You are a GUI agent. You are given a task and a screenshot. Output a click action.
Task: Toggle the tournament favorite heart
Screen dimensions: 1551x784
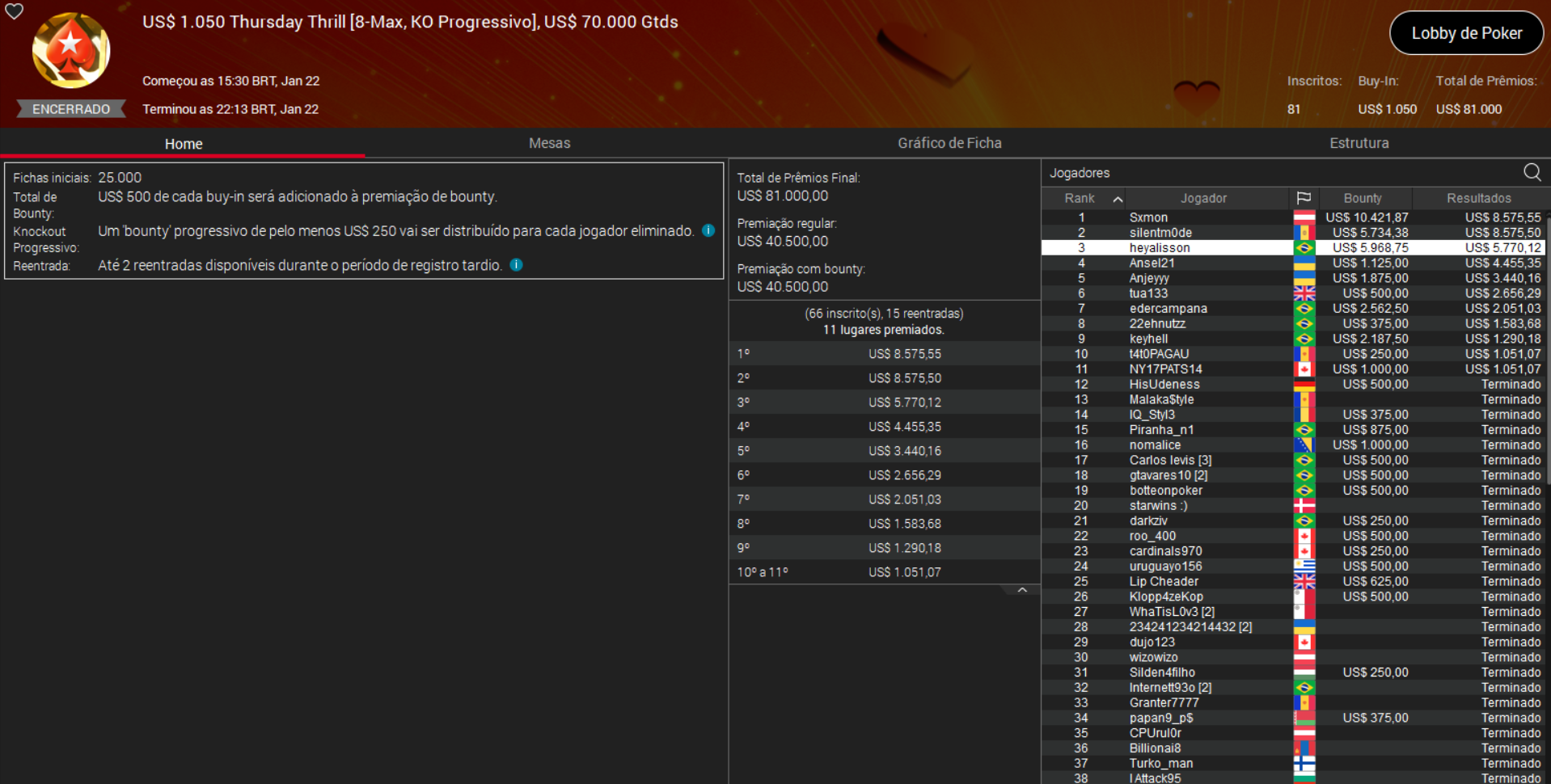[x=14, y=12]
